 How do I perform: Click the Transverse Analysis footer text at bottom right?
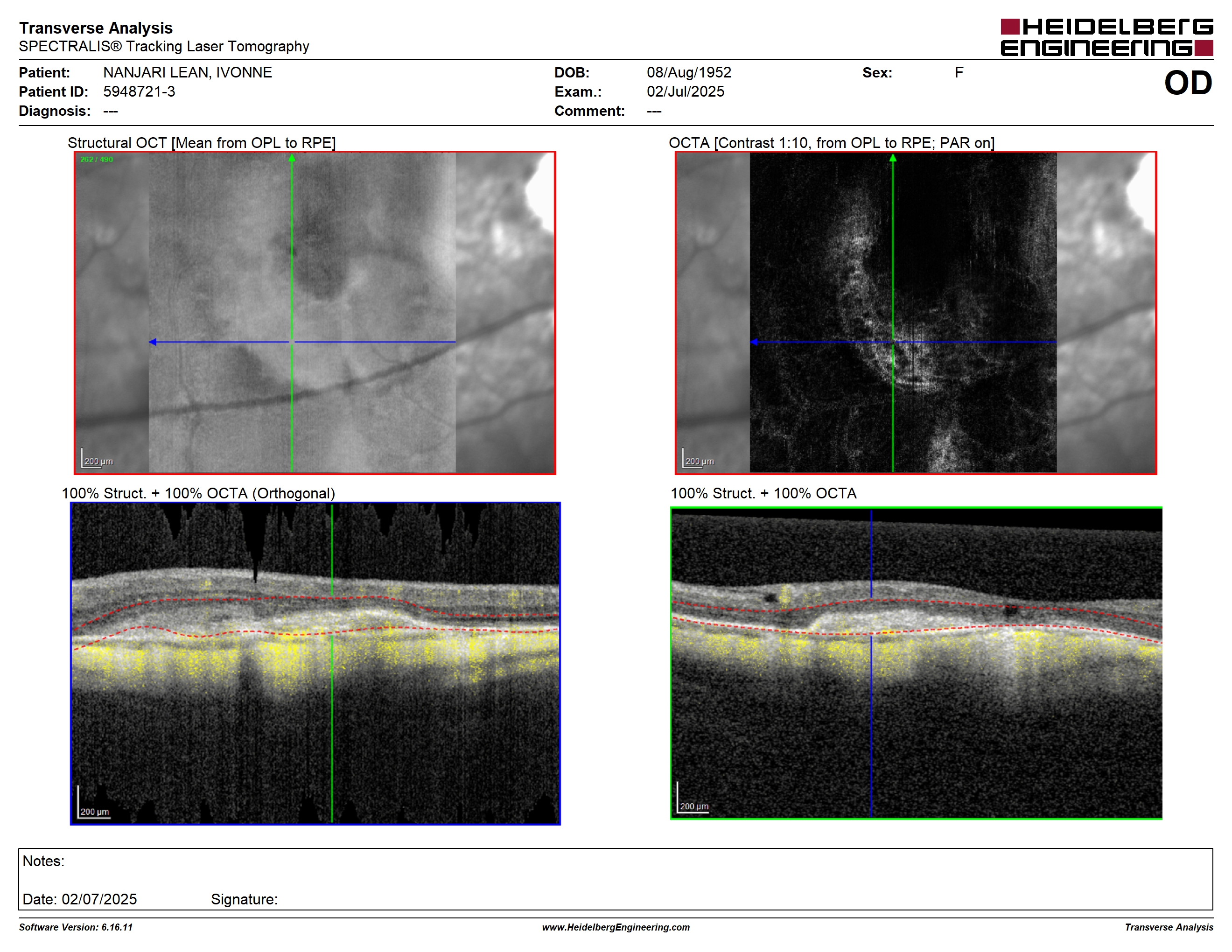(1169, 927)
